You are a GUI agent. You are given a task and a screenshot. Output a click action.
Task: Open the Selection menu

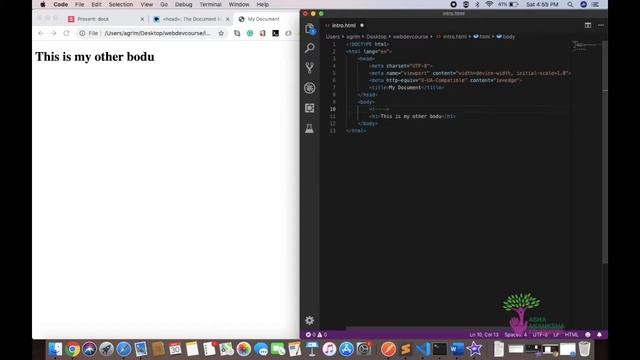tap(121, 4)
